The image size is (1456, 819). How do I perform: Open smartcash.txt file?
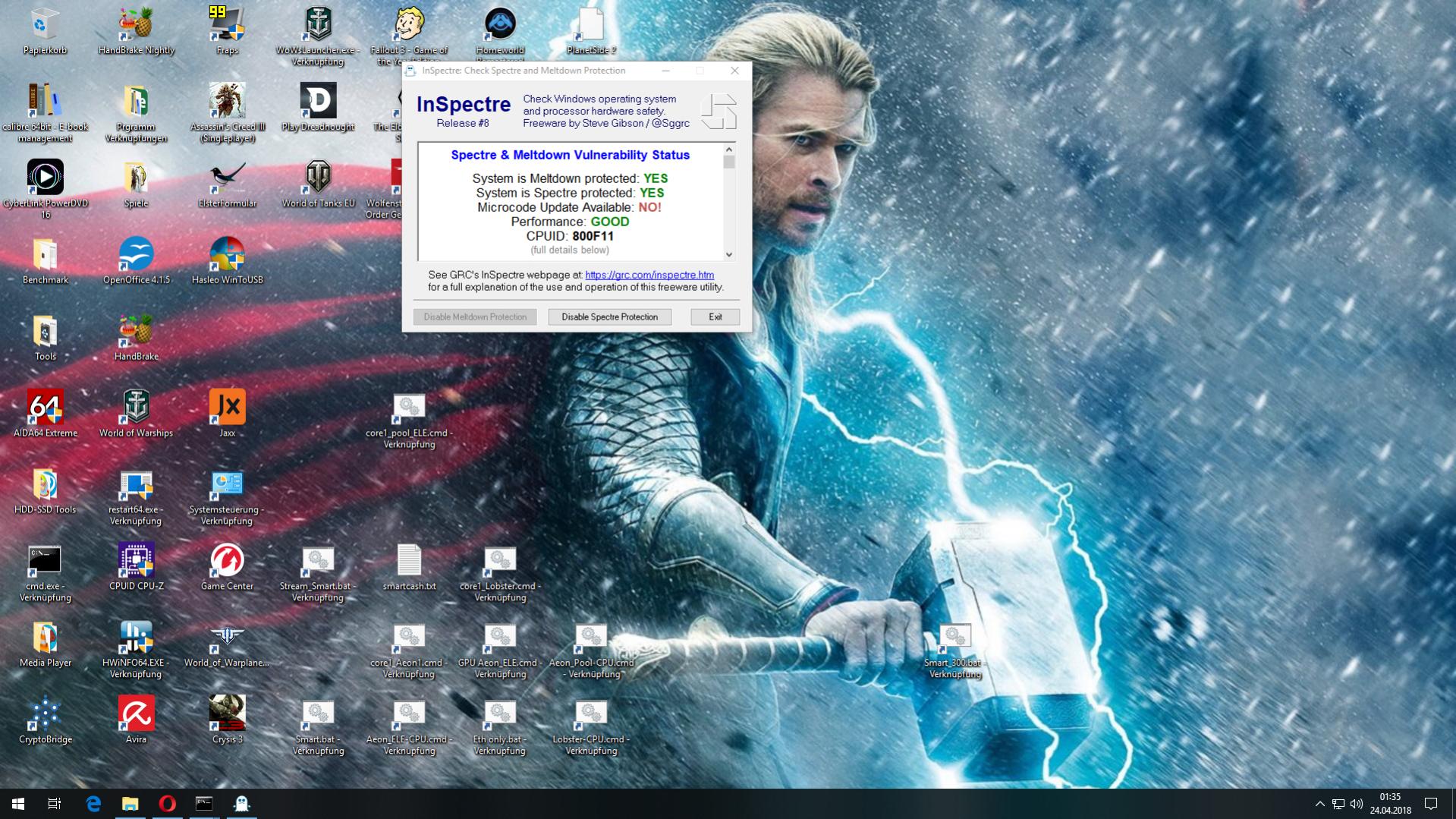click(x=409, y=567)
